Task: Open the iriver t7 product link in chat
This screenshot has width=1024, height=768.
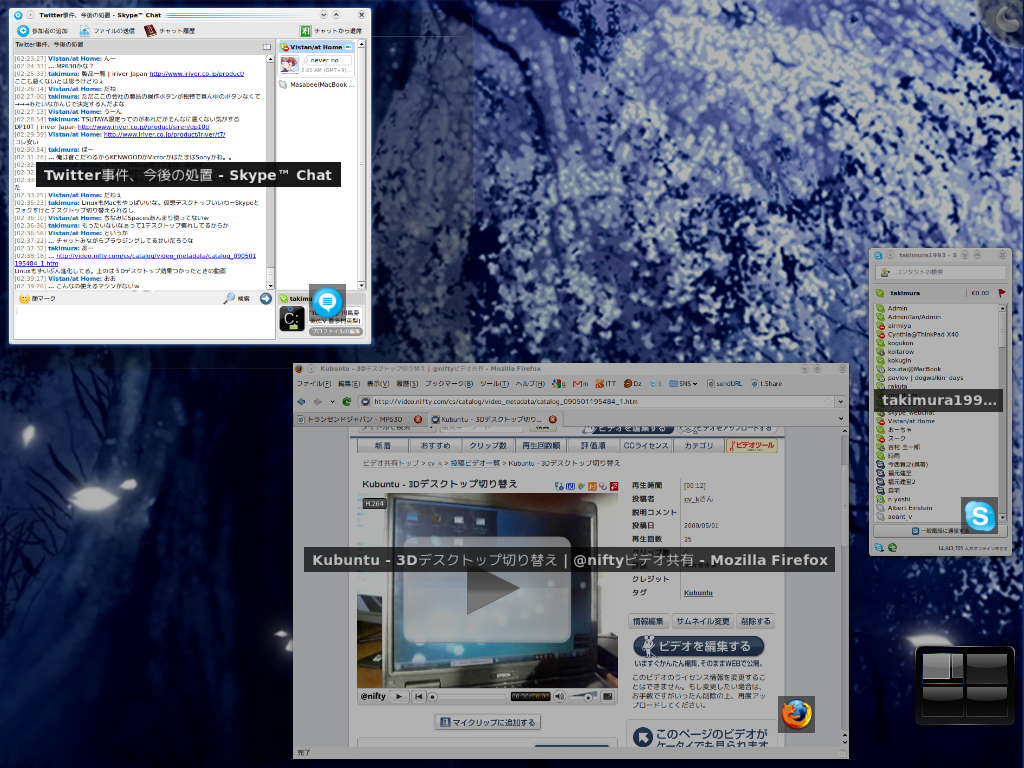Action: (165, 135)
